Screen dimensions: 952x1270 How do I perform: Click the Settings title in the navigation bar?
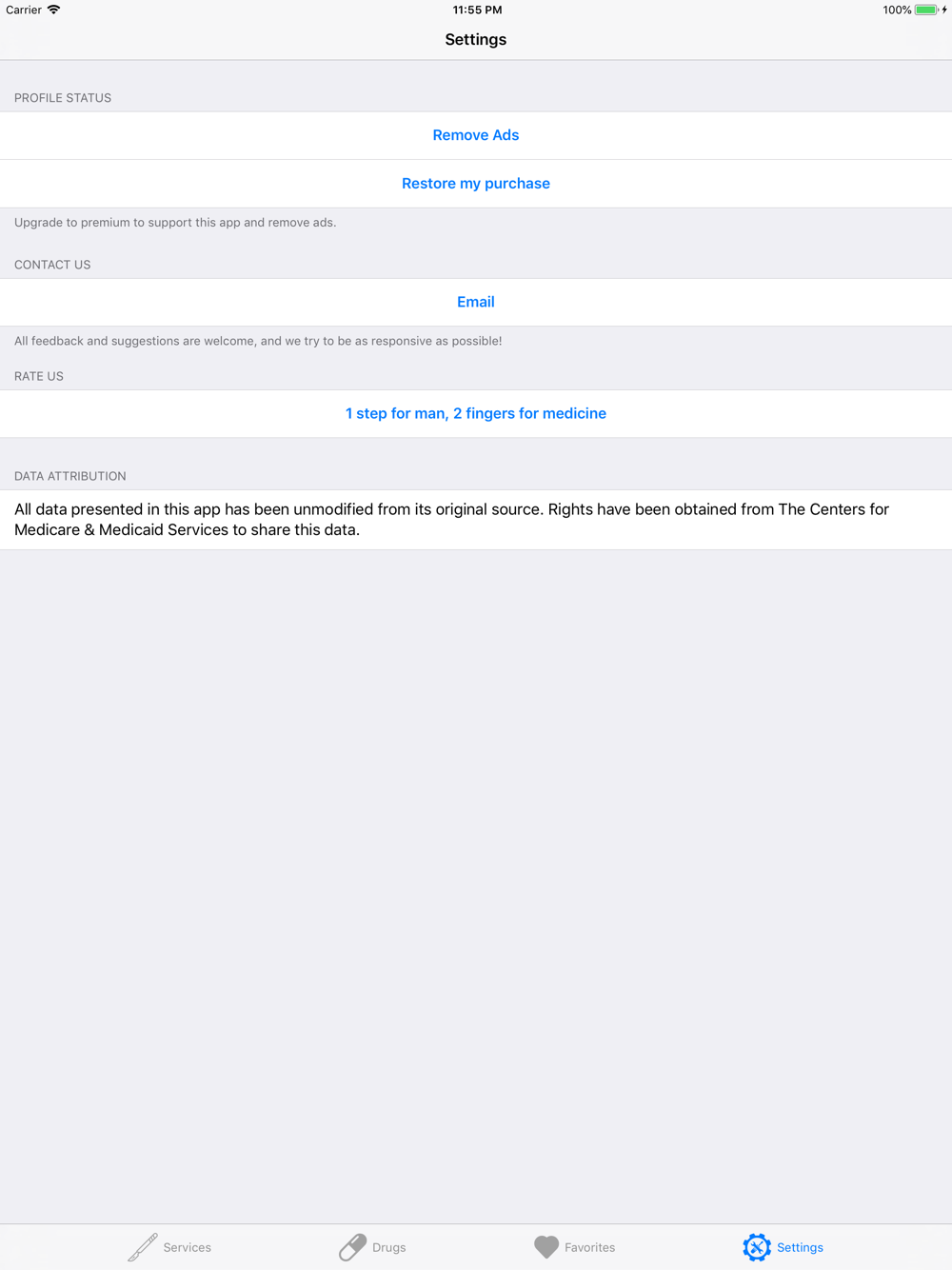click(476, 40)
